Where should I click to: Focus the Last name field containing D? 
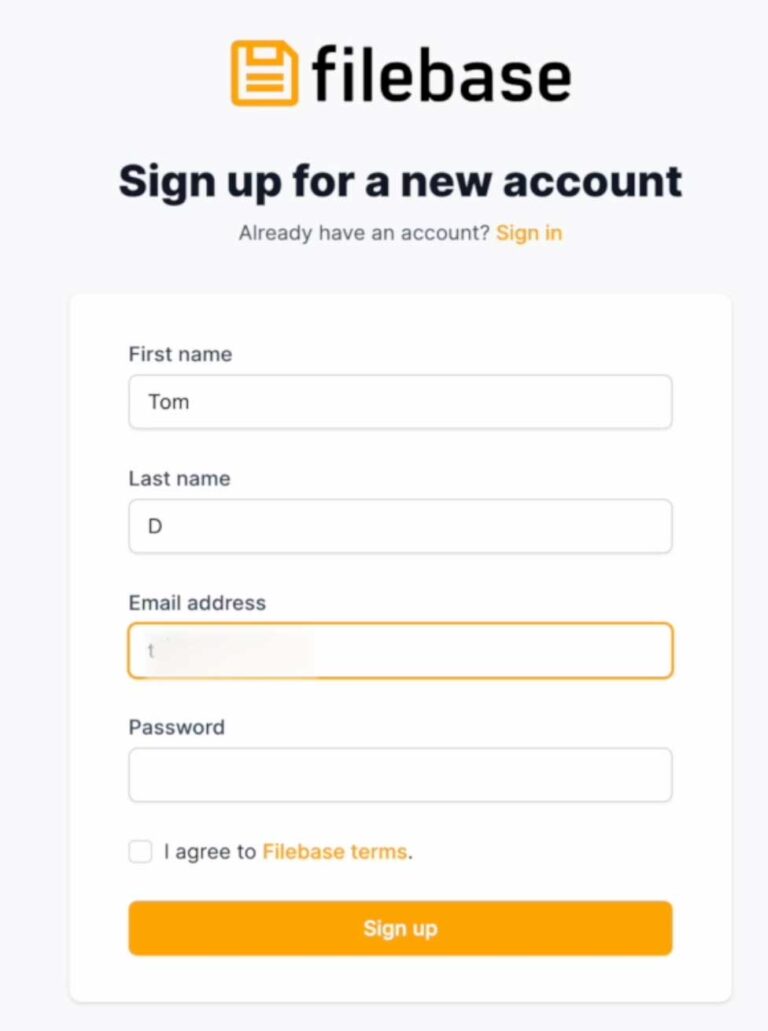(400, 526)
